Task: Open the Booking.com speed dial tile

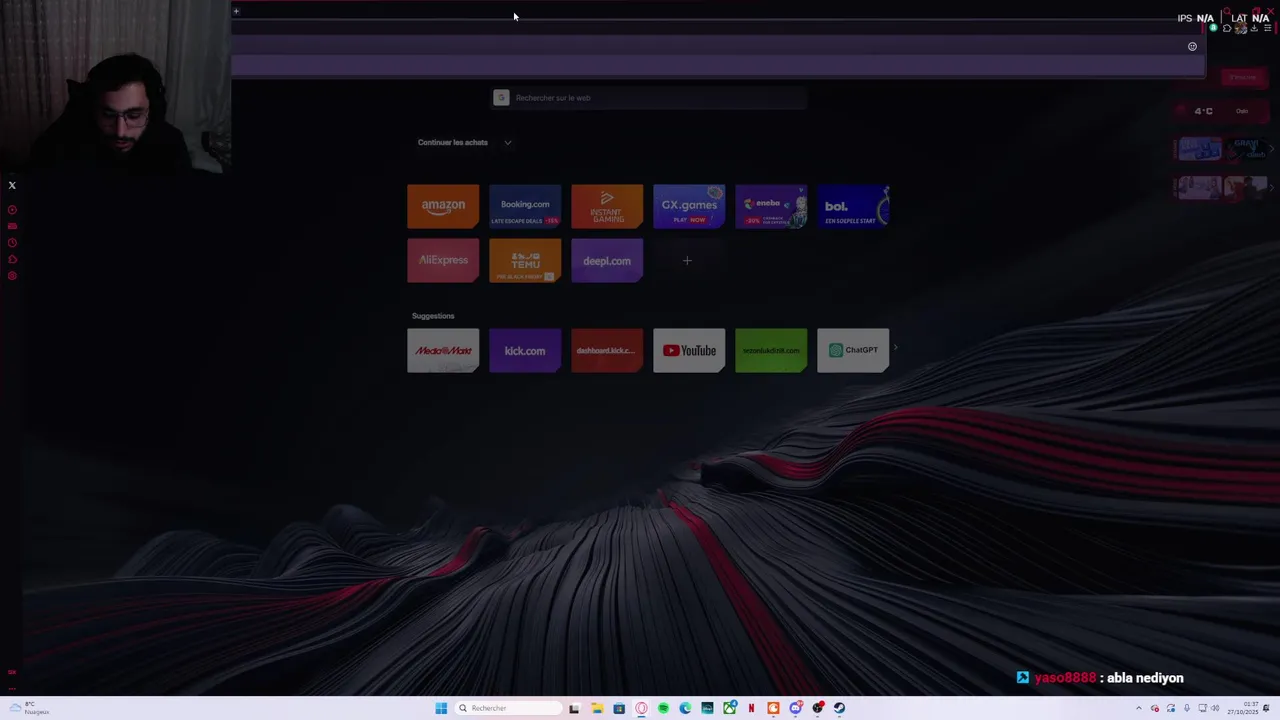Action: coord(525,206)
